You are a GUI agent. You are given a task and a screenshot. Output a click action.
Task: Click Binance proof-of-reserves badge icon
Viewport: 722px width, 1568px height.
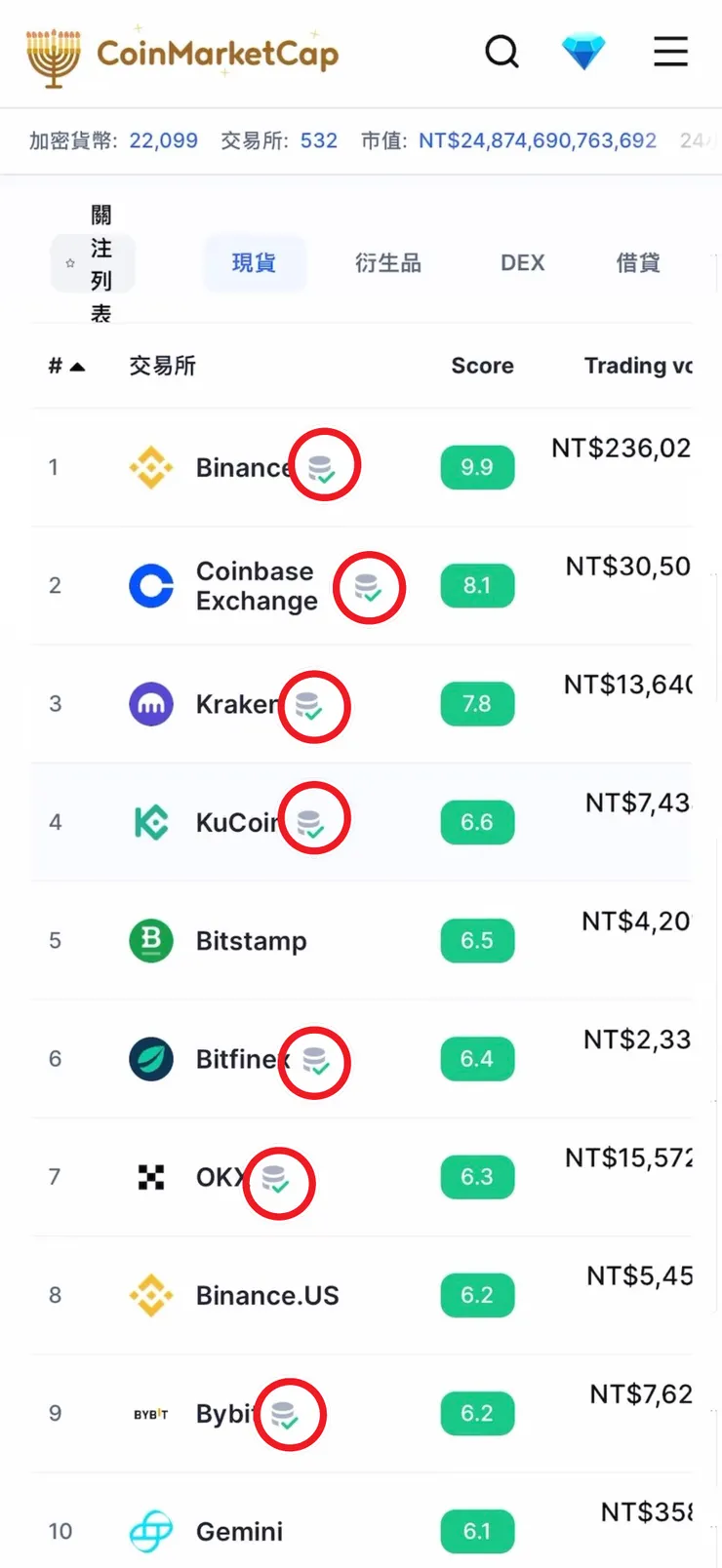(322, 468)
